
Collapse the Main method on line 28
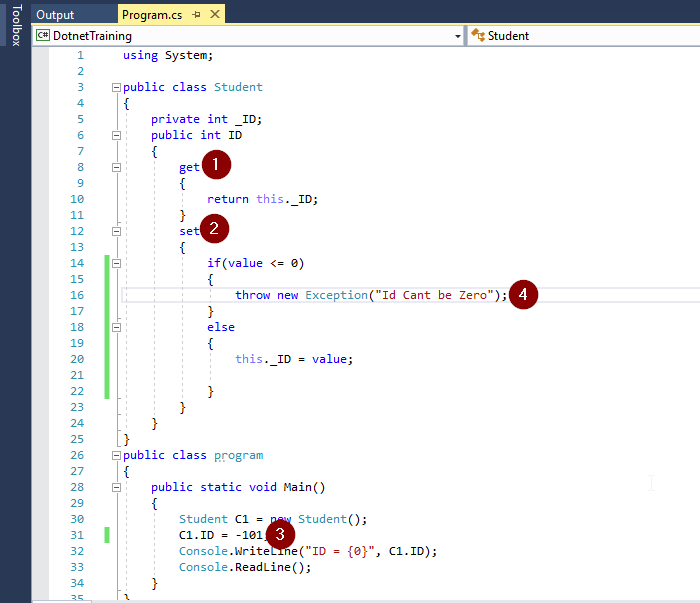tap(116, 487)
